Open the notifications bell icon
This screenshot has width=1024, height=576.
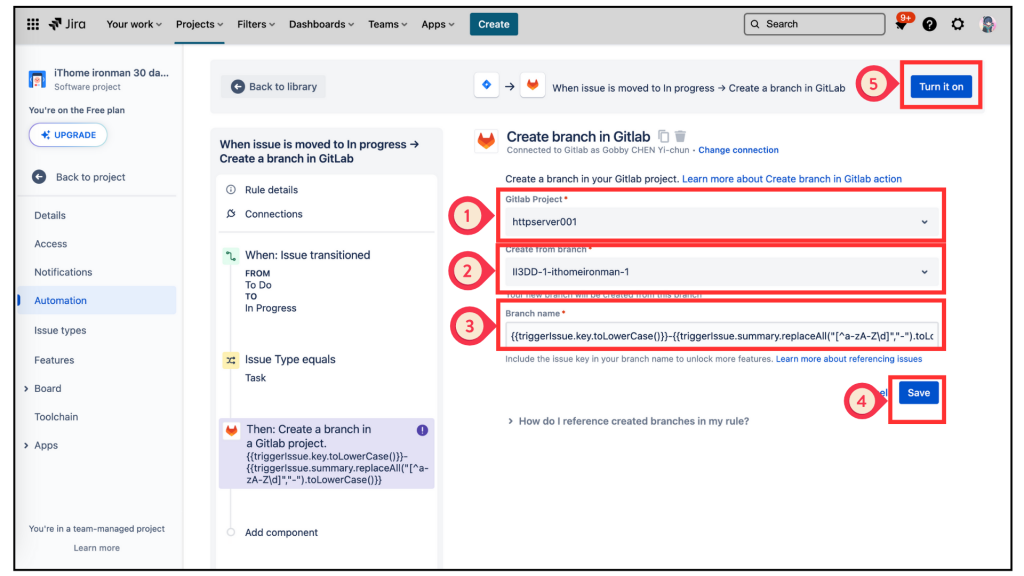(901, 24)
